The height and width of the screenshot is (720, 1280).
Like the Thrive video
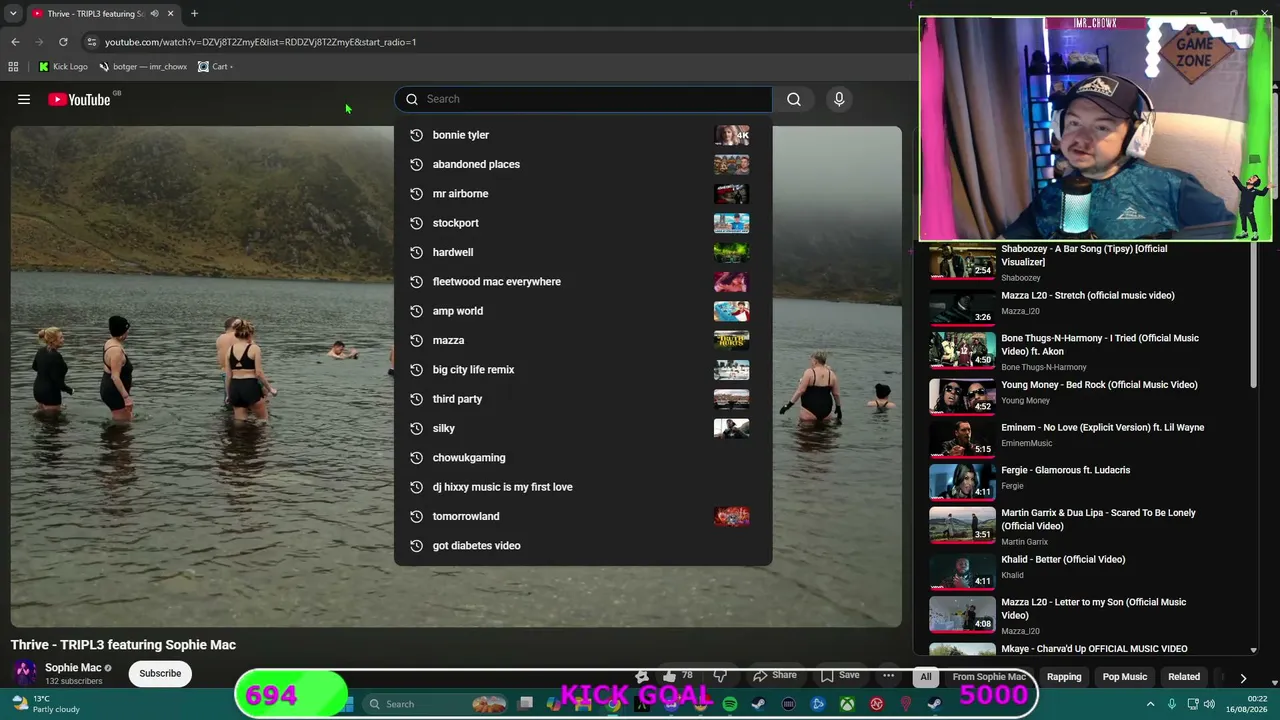click(x=677, y=676)
